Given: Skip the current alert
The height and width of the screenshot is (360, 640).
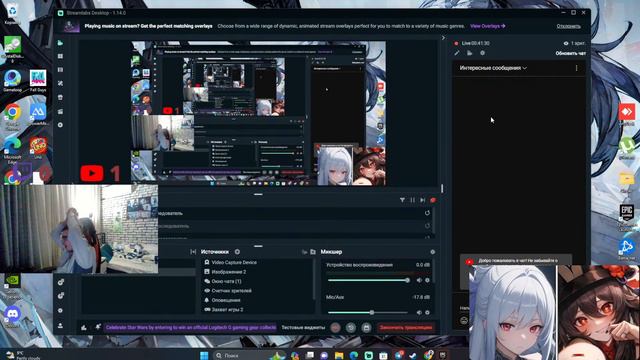Looking at the screenshot, I should [x=423, y=200].
